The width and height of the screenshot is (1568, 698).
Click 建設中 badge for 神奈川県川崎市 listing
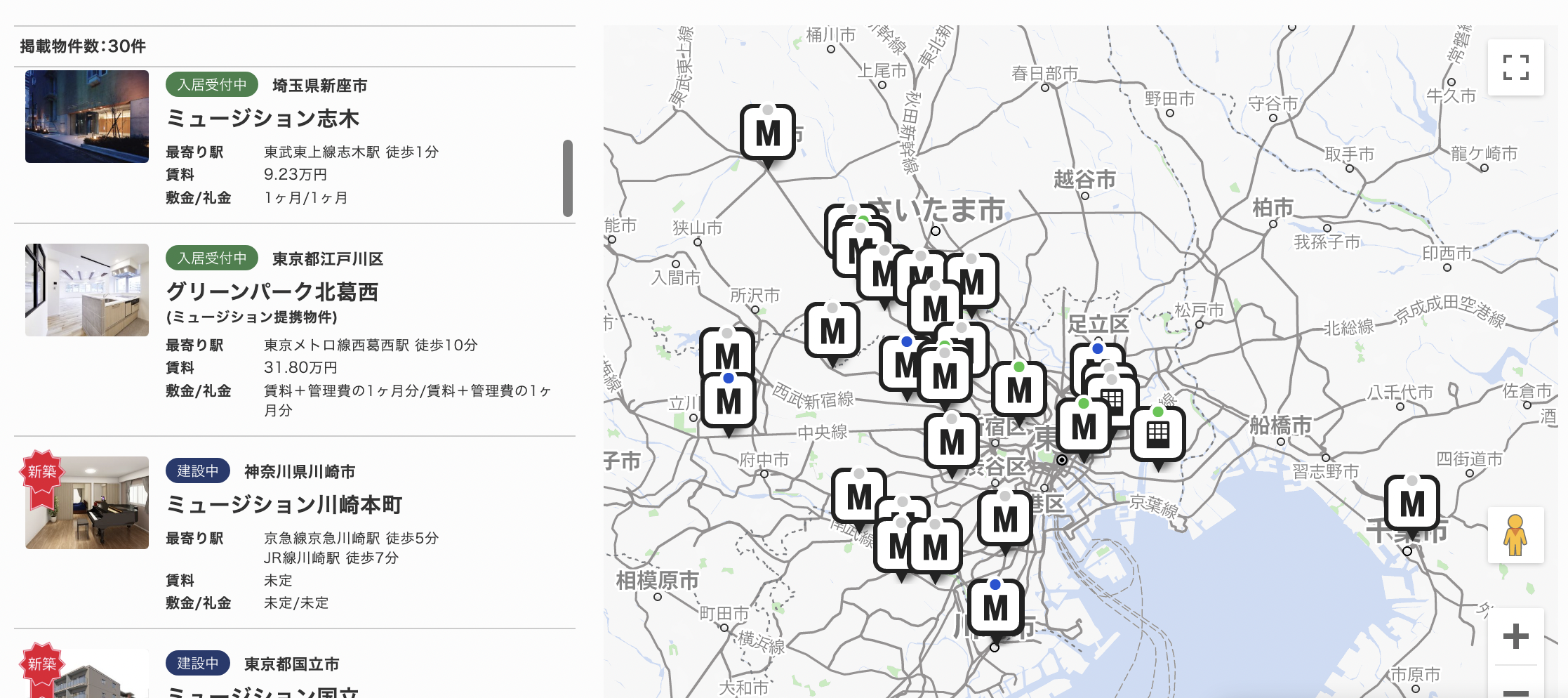198,471
